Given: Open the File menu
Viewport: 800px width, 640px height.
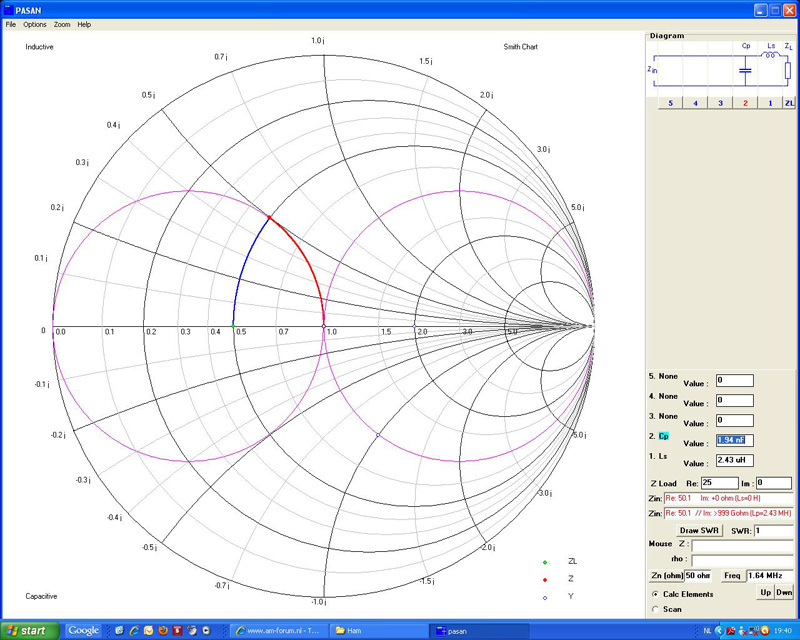Looking at the screenshot, I should pyautogui.click(x=10, y=24).
